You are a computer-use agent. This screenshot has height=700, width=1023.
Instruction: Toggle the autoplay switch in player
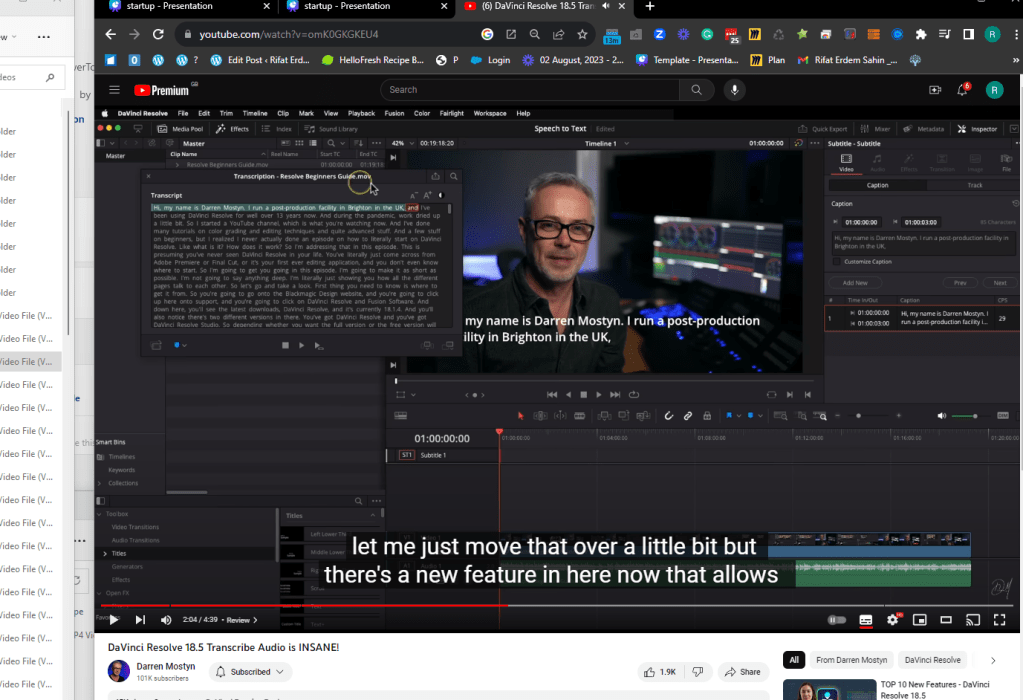click(837, 620)
